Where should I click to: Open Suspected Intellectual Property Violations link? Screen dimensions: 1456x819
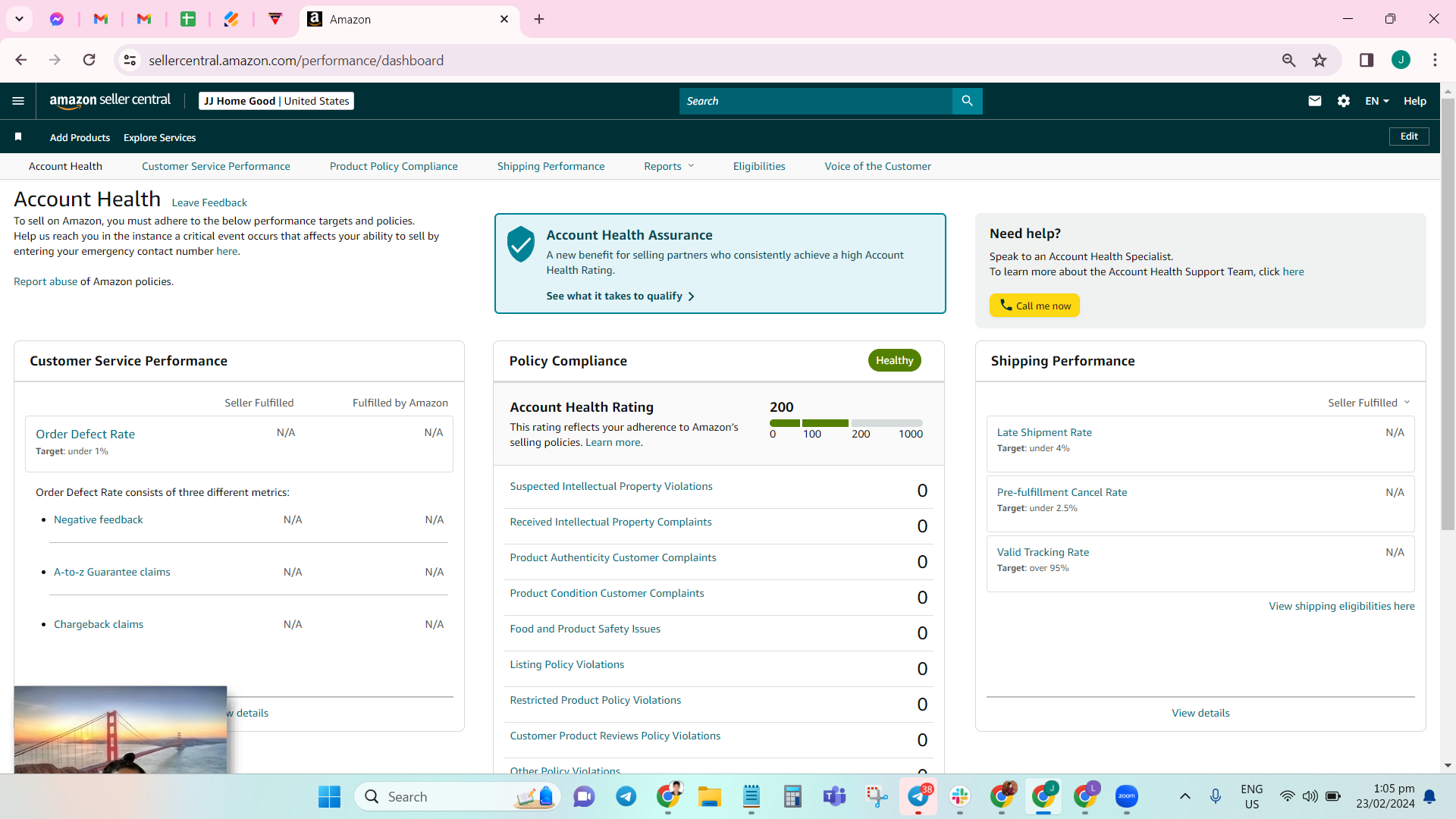tap(611, 486)
